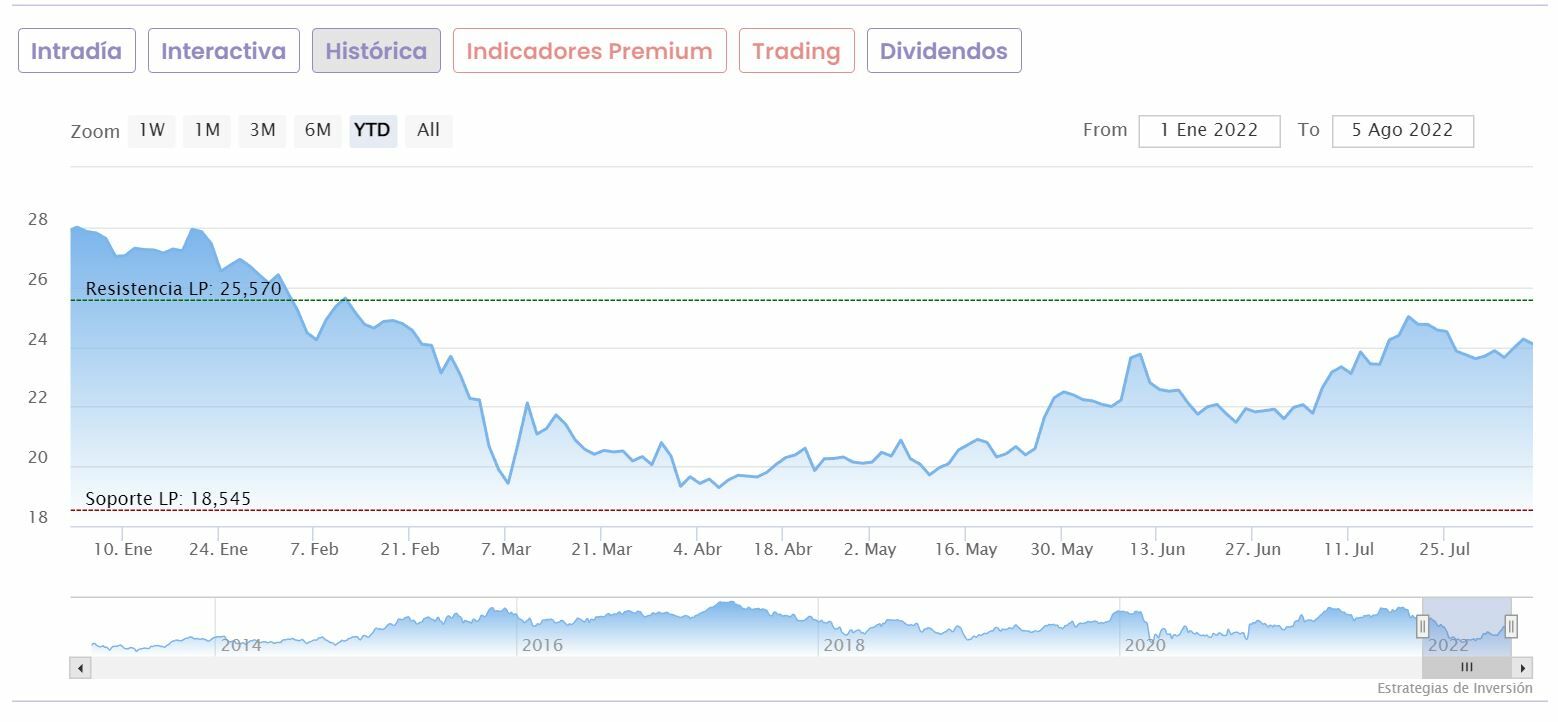The height and width of the screenshot is (722, 1558).
Task: Select the Histórica tab
Action: click(x=376, y=51)
